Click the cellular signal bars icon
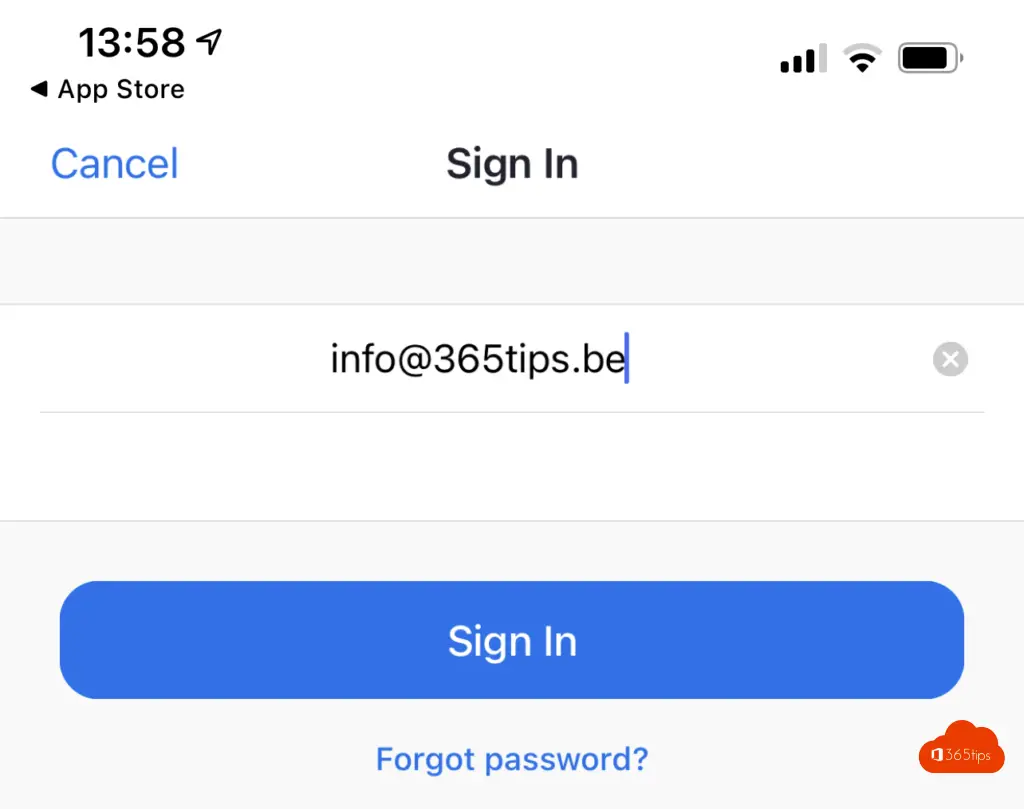This screenshot has height=809, width=1024. 803,59
